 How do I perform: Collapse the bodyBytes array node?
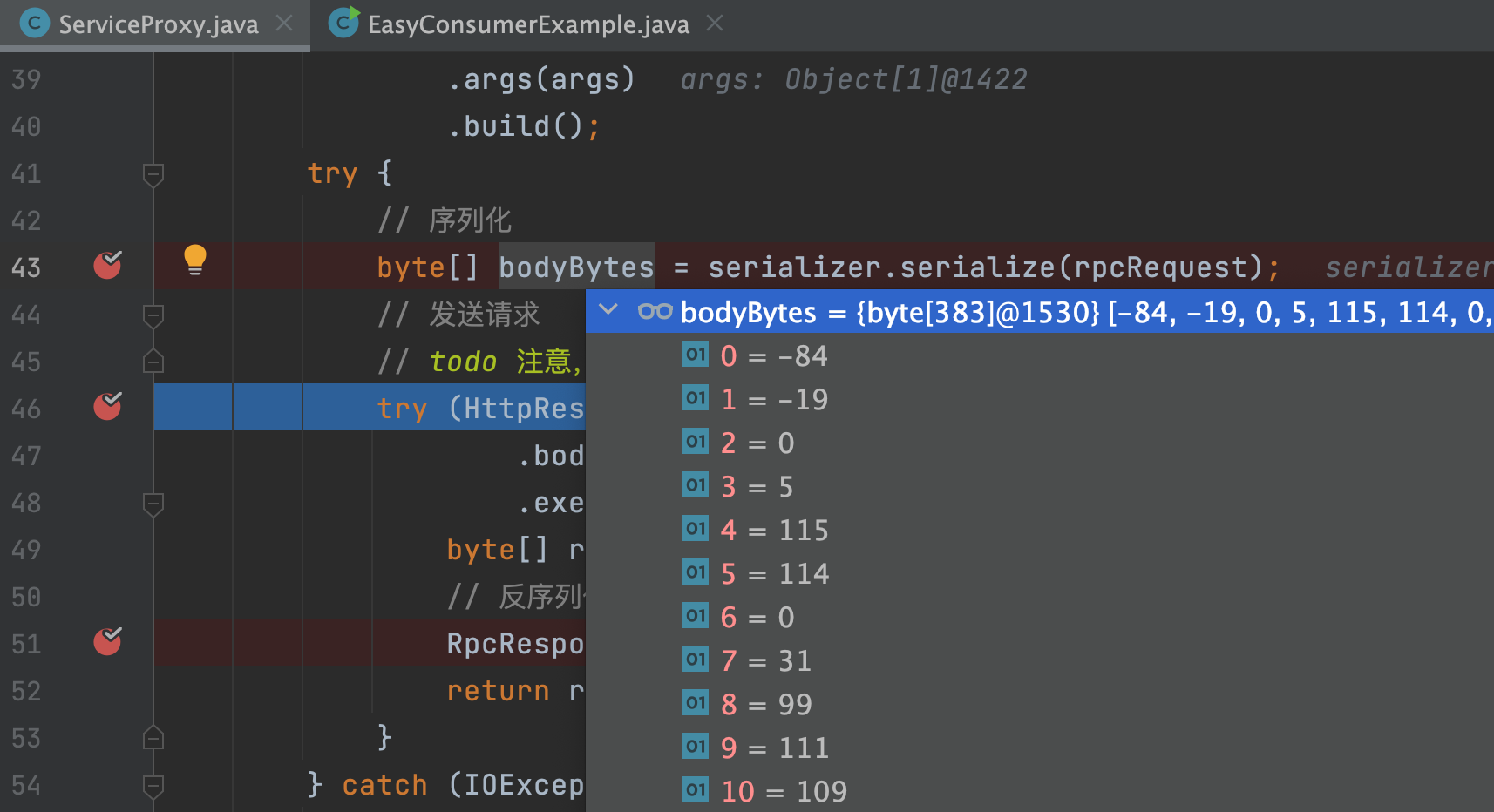608,311
